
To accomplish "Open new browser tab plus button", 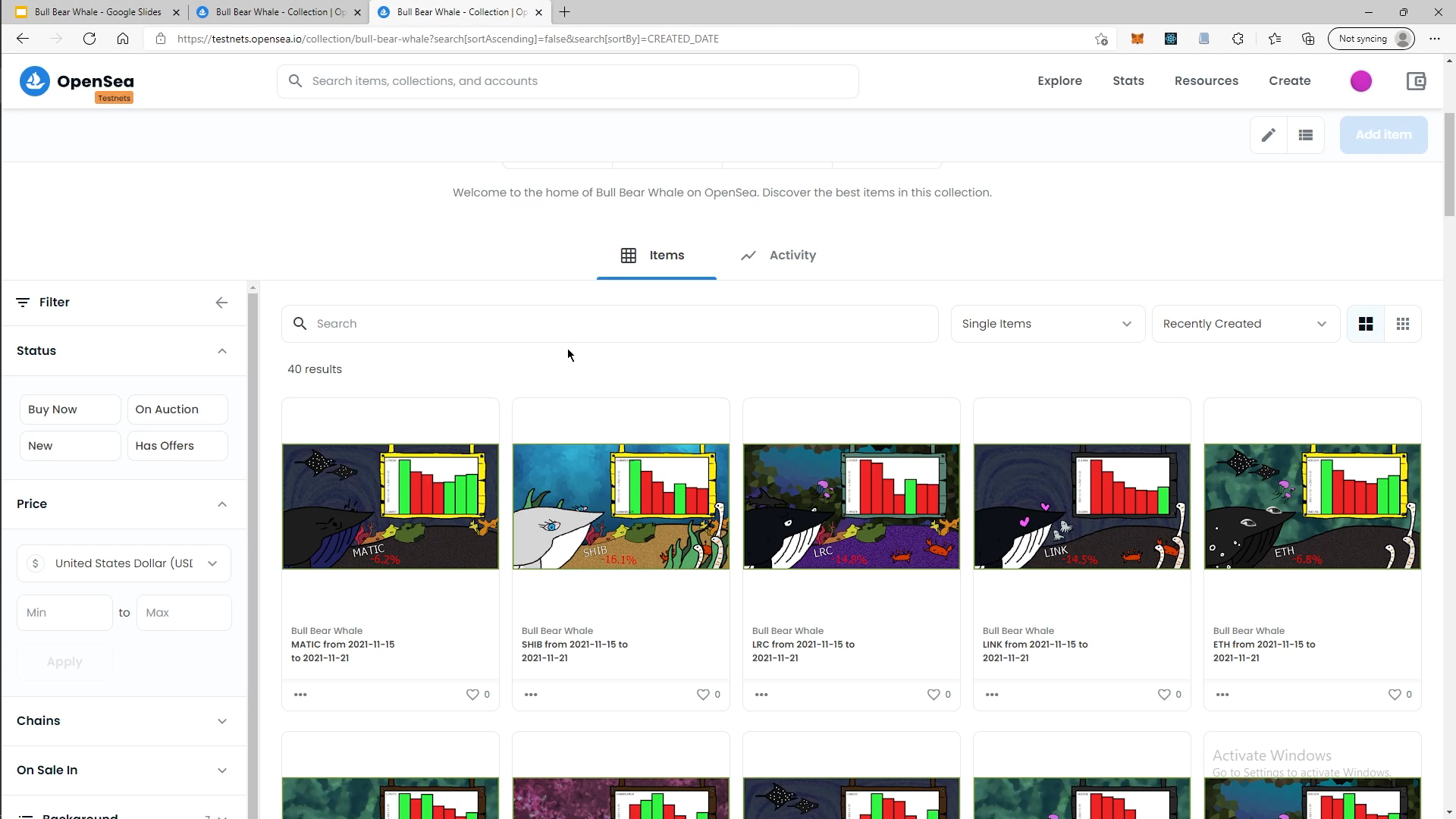I will (564, 12).
